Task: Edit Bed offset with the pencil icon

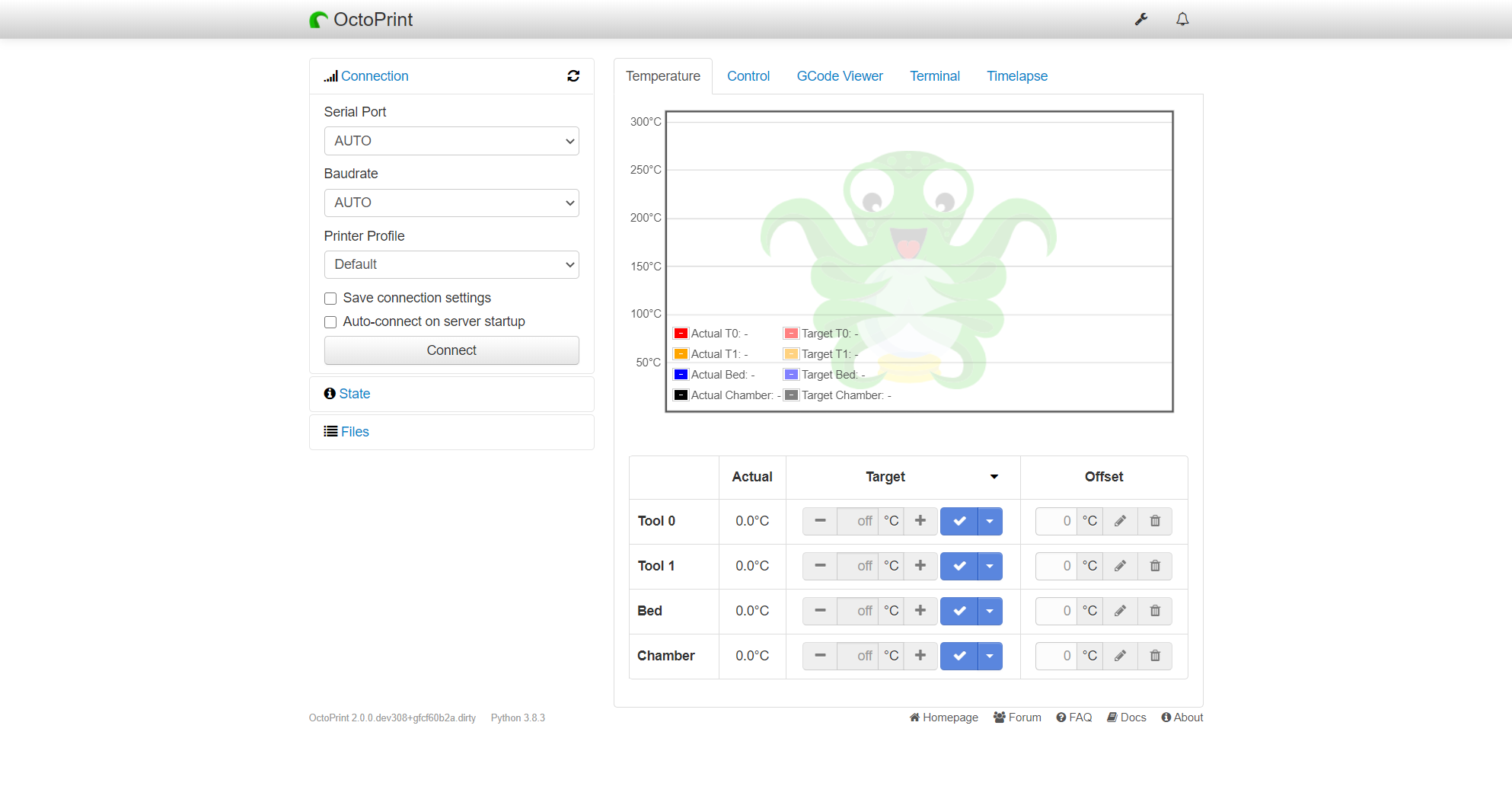Action: click(x=1120, y=611)
